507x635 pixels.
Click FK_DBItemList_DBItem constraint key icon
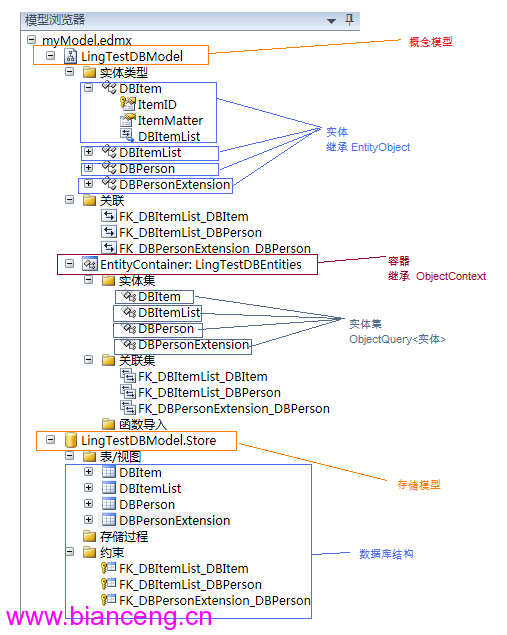(x=109, y=568)
